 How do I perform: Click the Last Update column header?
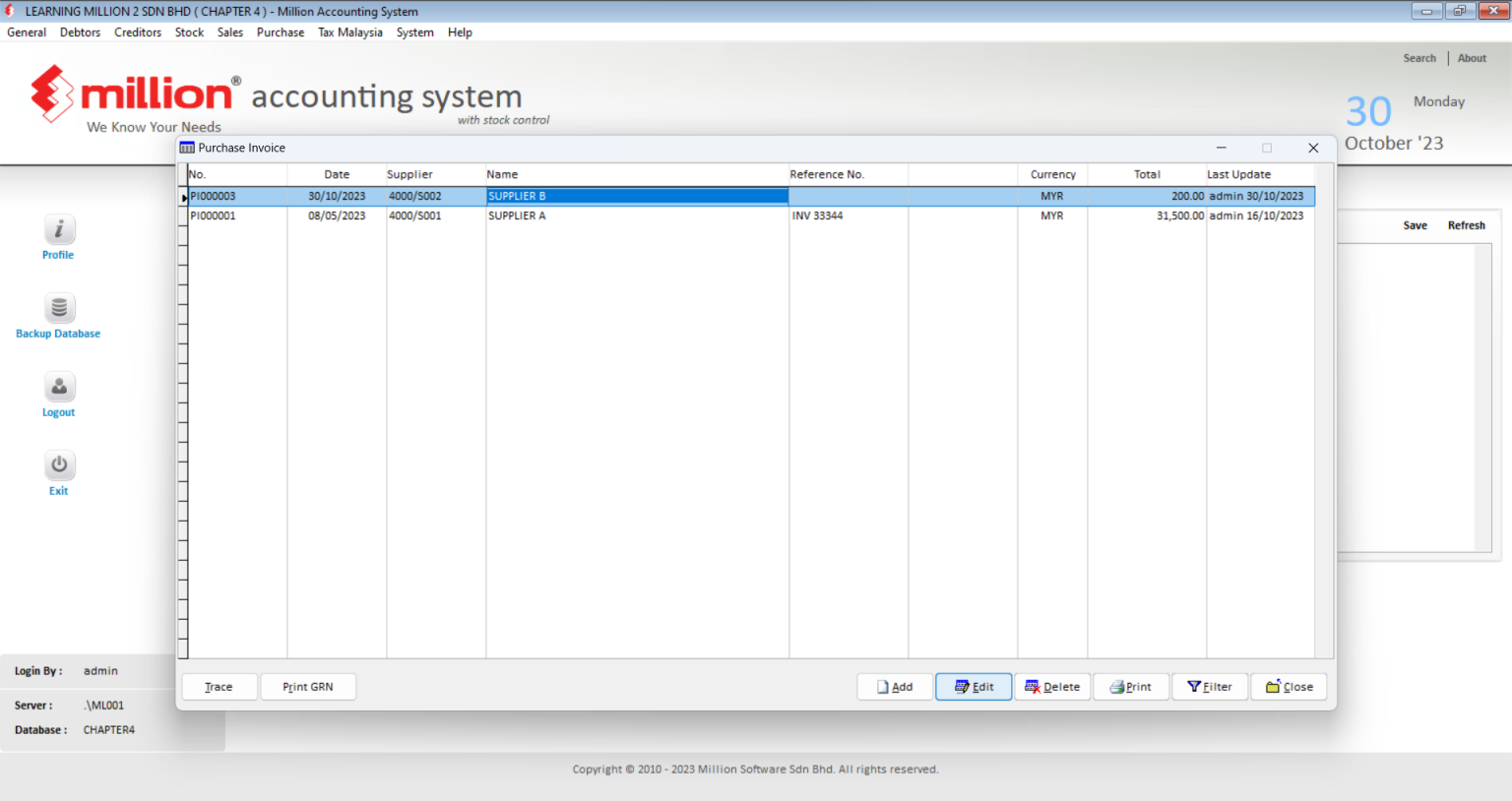(x=1260, y=174)
